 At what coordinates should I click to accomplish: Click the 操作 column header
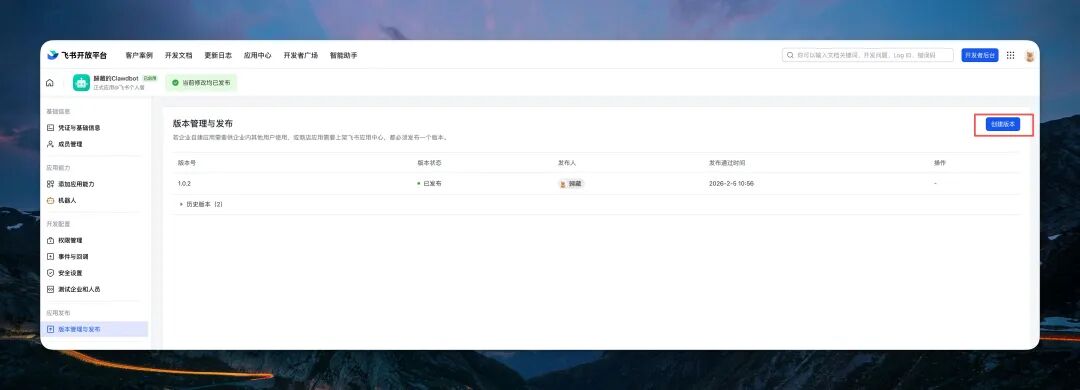click(939, 163)
